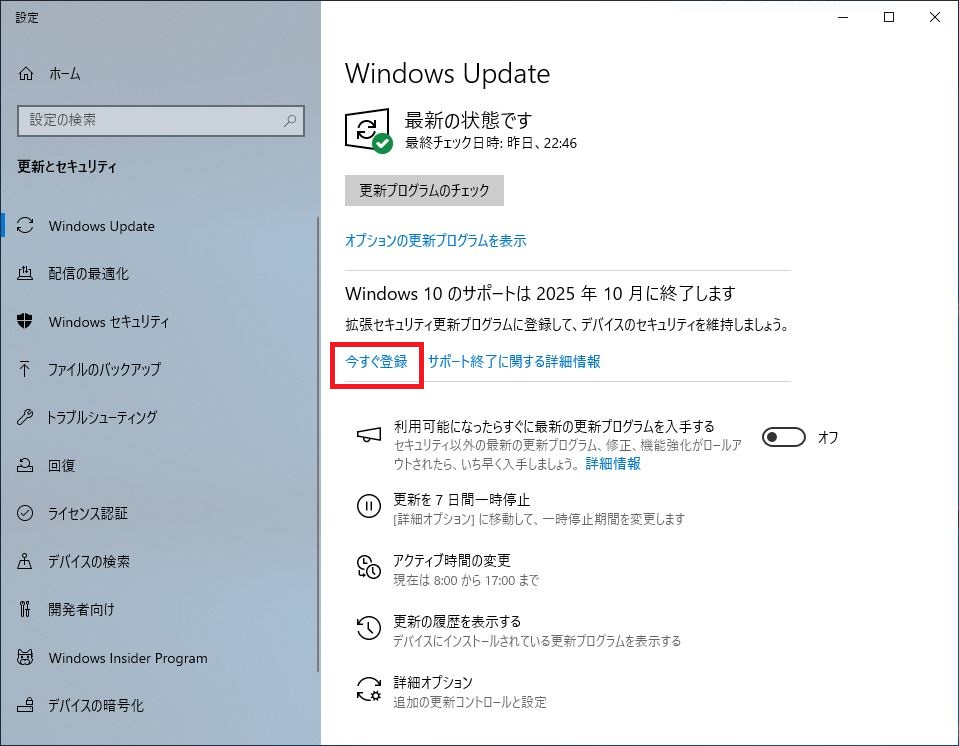The width and height of the screenshot is (959, 746).
Task: Click the ファイルのバックアップ arrow icon
Action: (27, 370)
